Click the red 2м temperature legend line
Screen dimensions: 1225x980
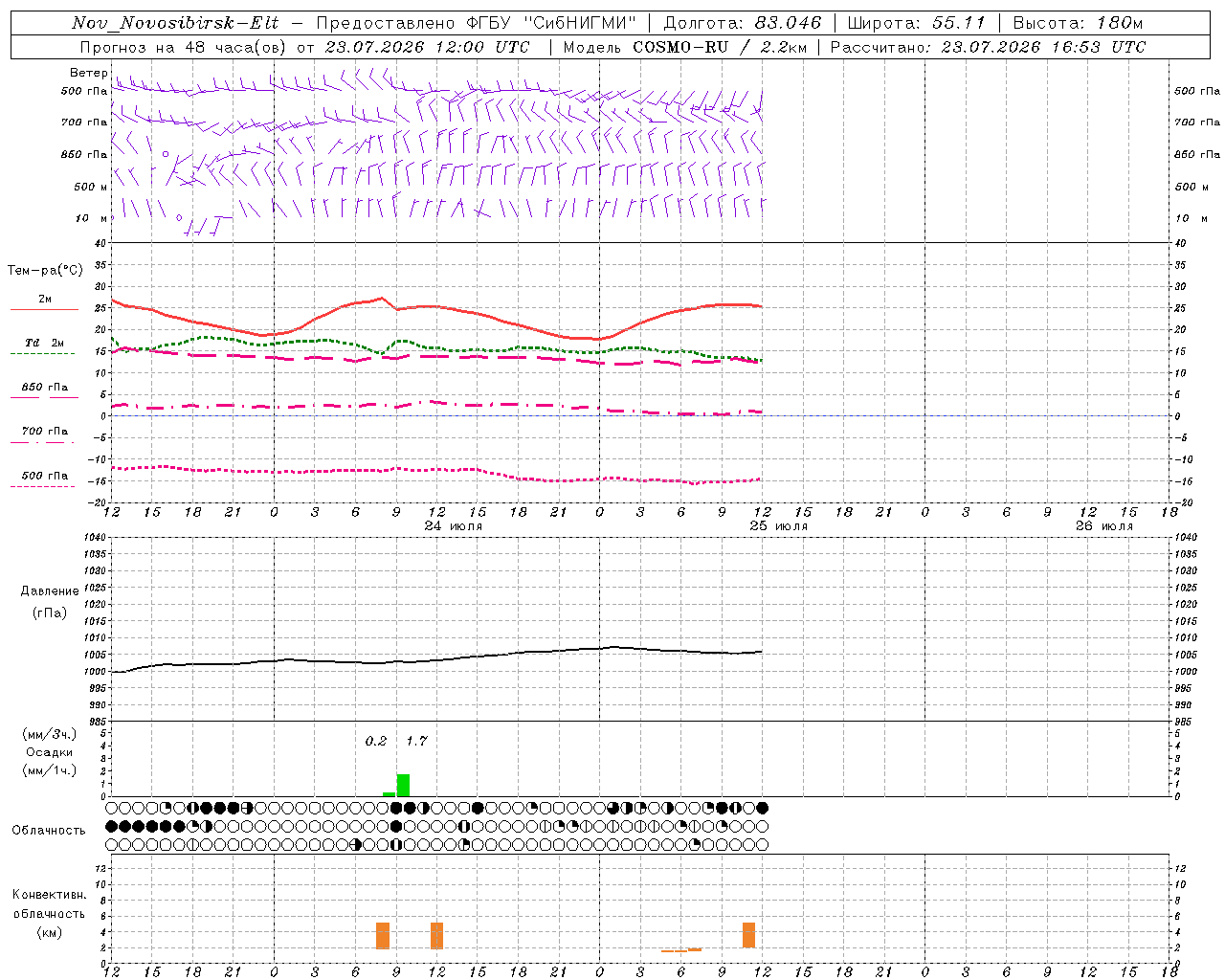[44, 309]
